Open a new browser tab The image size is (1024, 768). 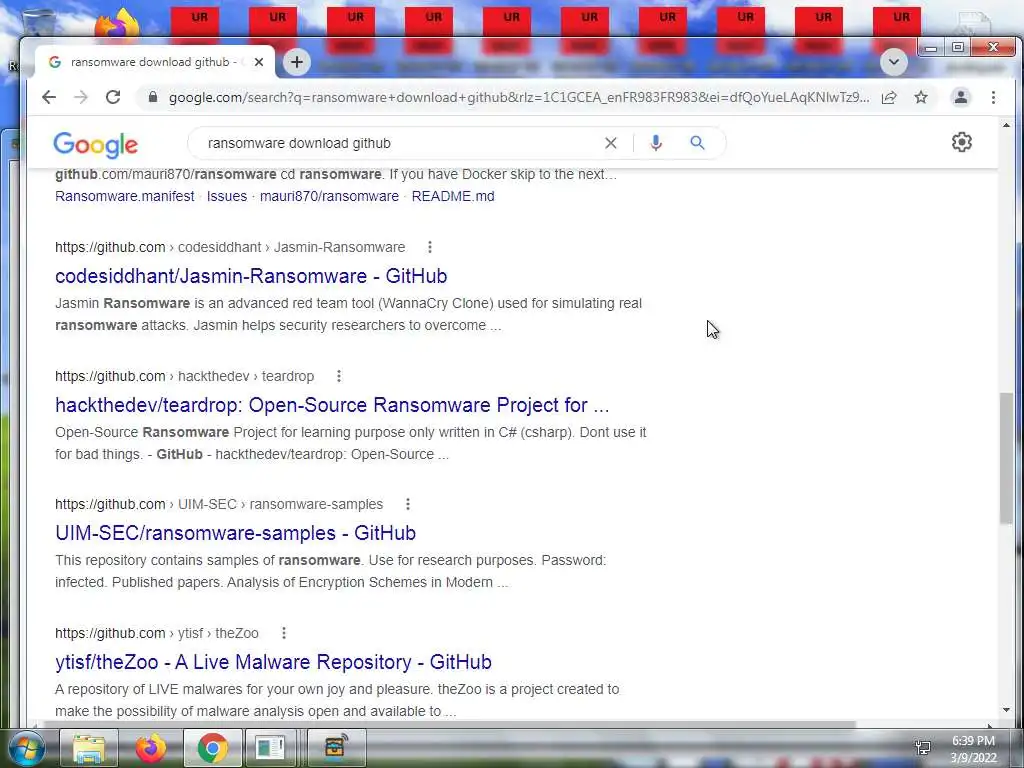point(296,62)
